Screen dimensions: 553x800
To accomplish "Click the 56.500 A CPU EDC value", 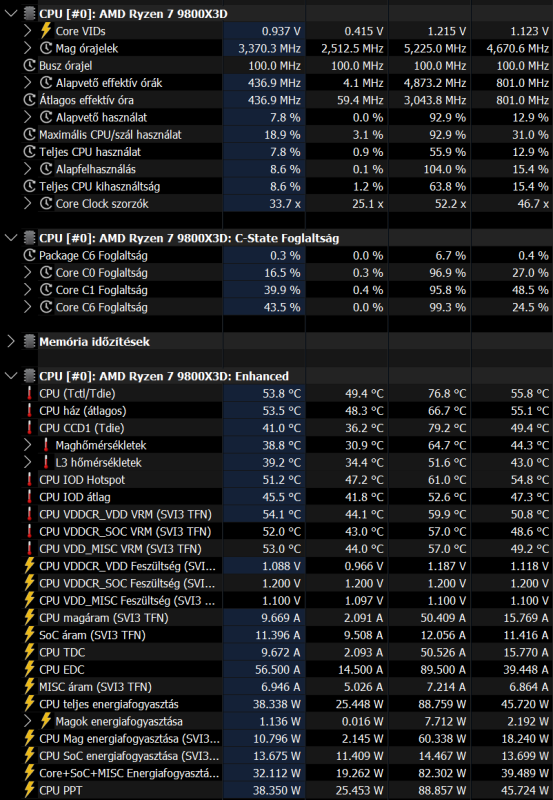I will (x=278, y=670).
